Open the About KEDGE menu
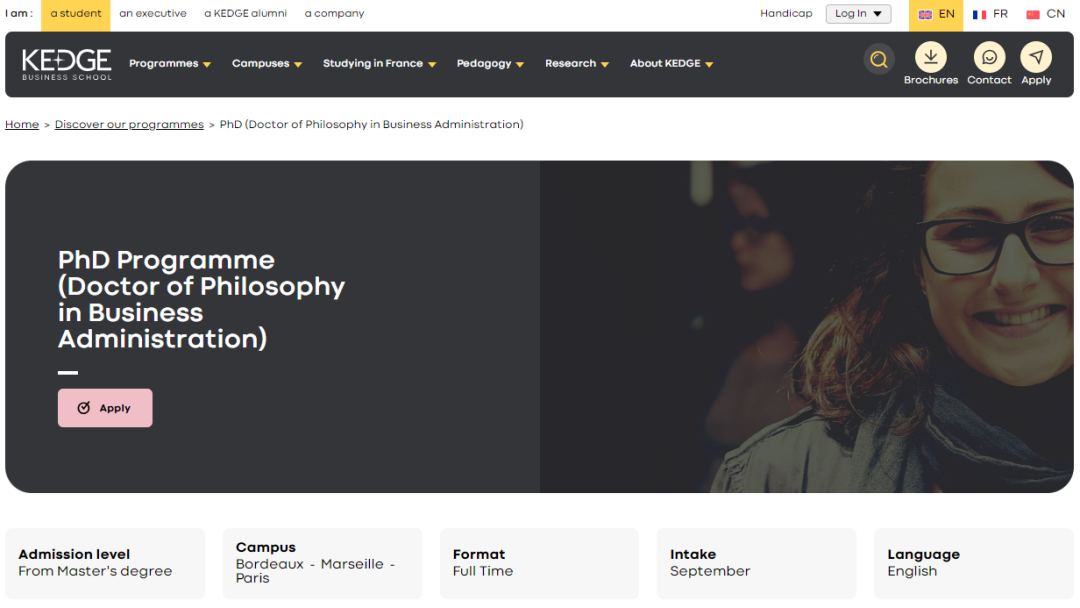This screenshot has height=608, width=1080. [671, 64]
